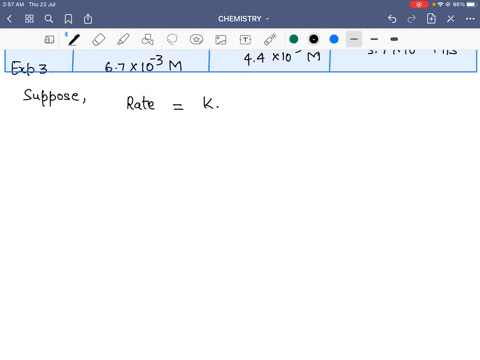The width and height of the screenshot is (480, 360).
Task: Toggle the read-only zoom window tool
Action: 49,40
